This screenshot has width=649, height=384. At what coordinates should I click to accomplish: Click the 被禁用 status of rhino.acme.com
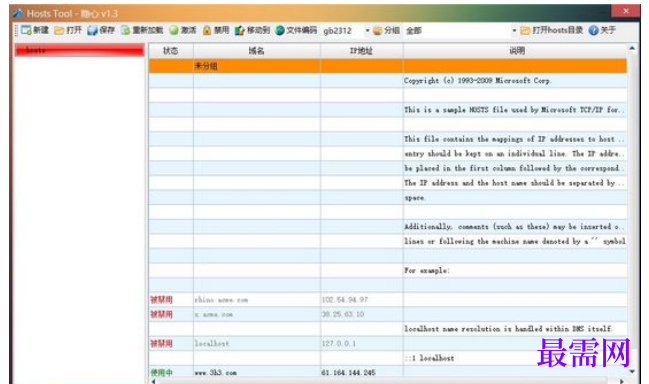click(x=161, y=300)
